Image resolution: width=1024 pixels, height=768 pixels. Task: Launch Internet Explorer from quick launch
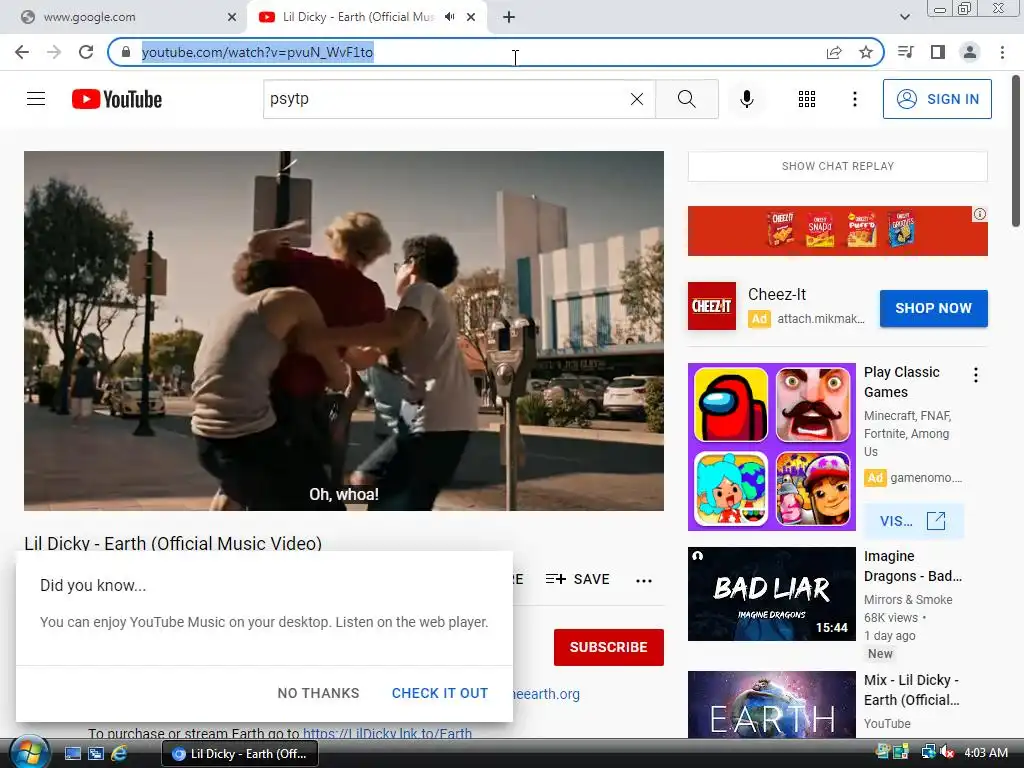point(119,753)
